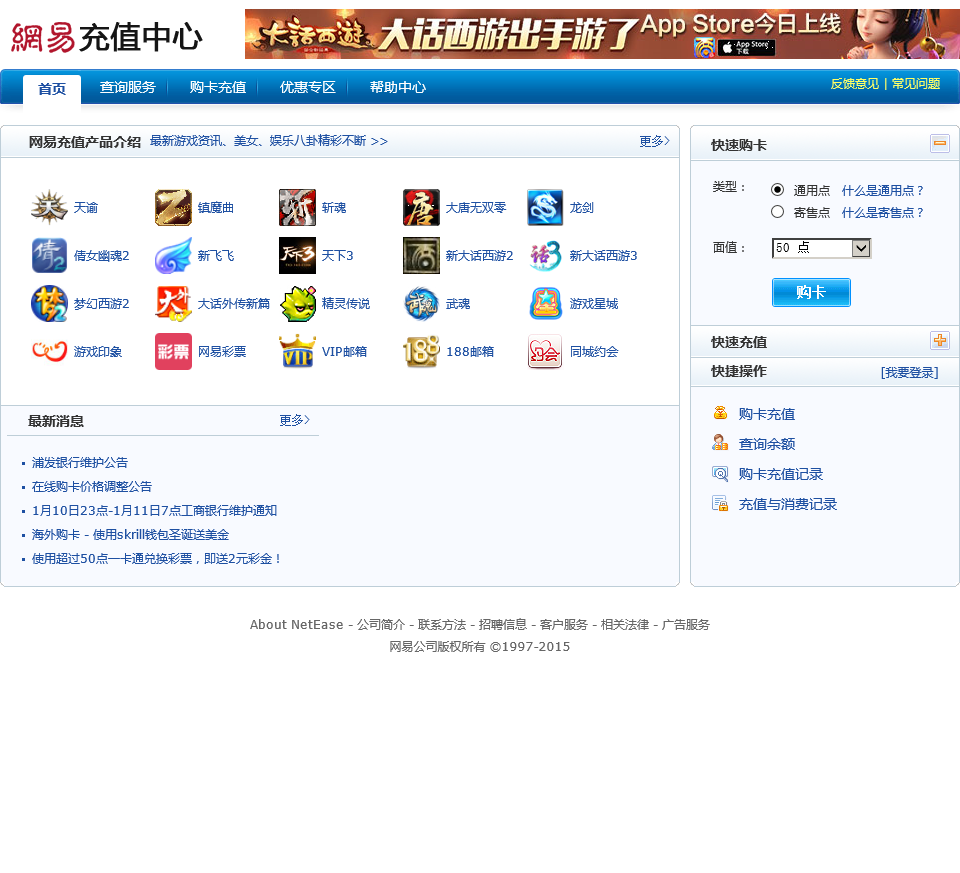Click the 购卡充值记录 magnifier icon
The width and height of the screenshot is (960, 873).
pos(720,473)
